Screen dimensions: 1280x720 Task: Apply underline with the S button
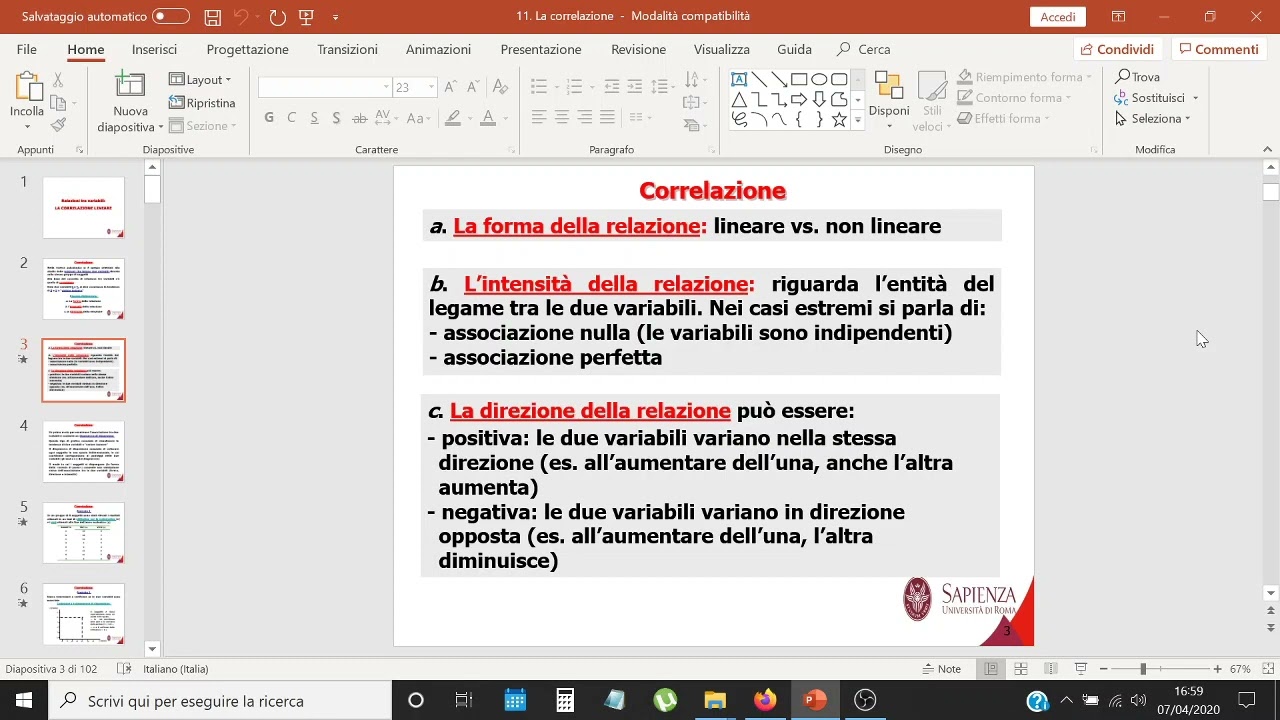[x=314, y=117]
